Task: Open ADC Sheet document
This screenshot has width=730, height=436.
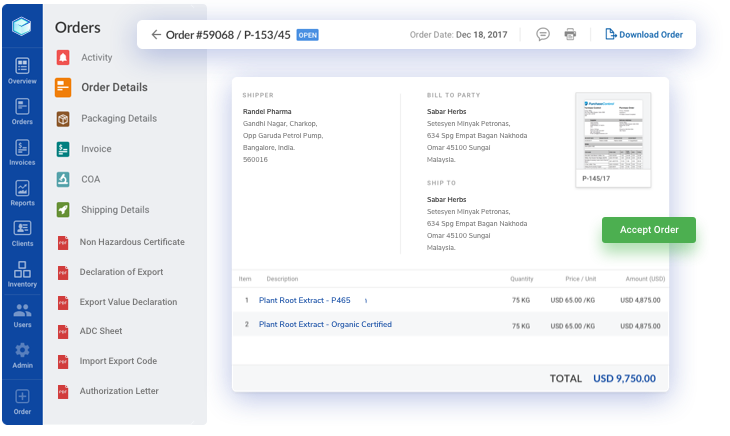Action: pos(101,331)
